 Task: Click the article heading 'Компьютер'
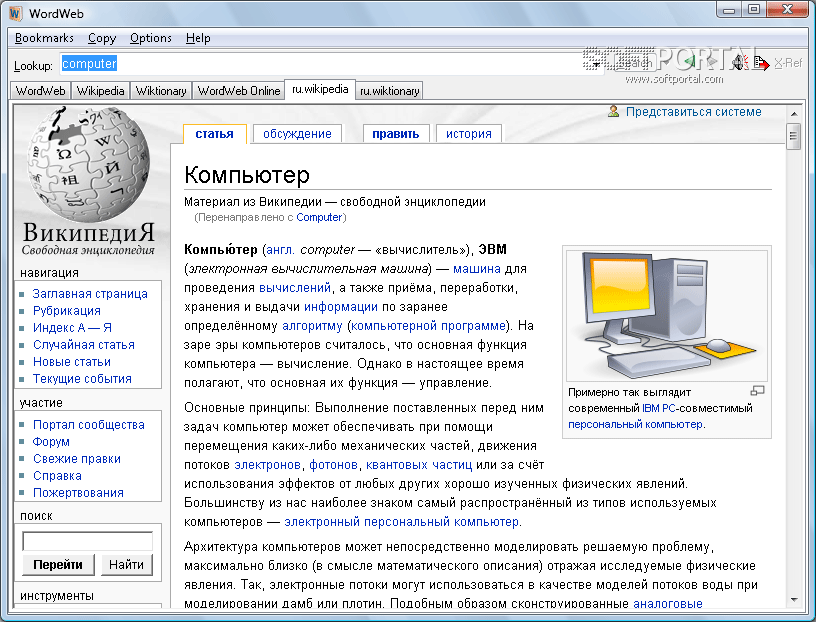[247, 175]
